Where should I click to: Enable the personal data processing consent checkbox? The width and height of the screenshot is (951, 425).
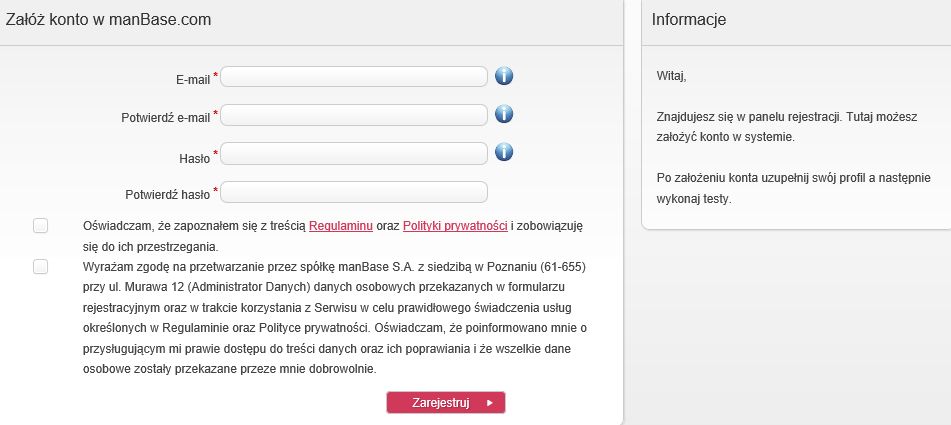click(x=41, y=266)
